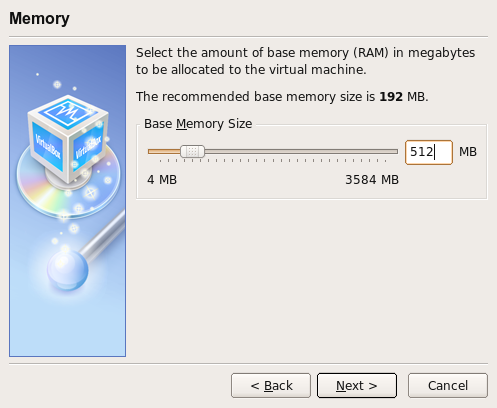Cancel the virtual machine wizard

coord(448,385)
